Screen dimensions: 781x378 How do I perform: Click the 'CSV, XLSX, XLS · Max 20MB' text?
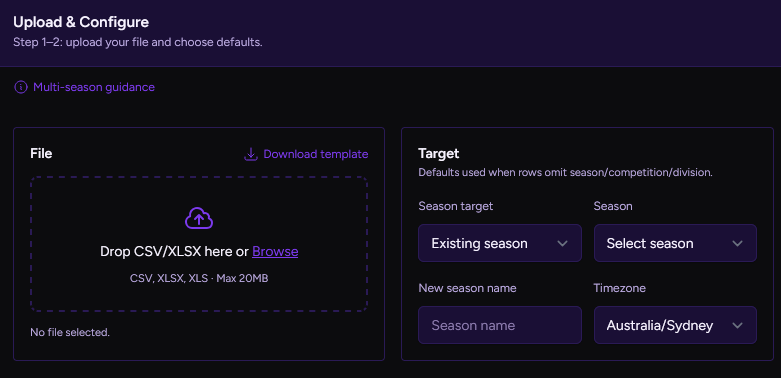pos(199,278)
